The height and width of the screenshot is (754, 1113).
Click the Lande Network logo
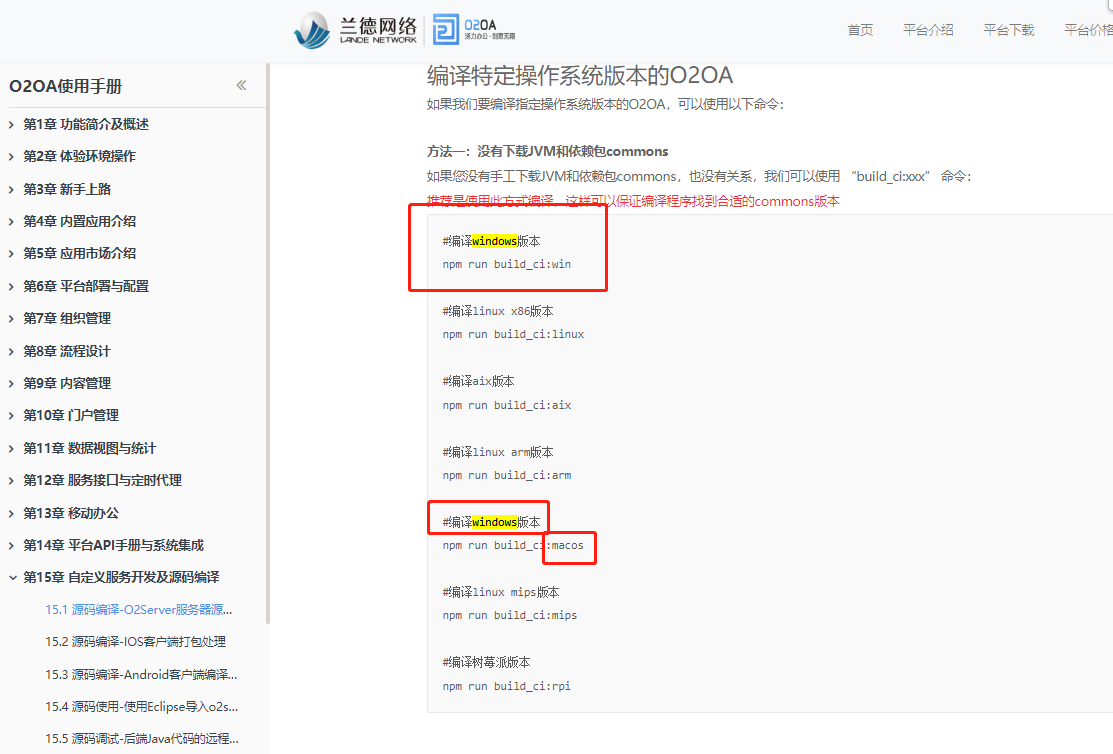click(356, 30)
